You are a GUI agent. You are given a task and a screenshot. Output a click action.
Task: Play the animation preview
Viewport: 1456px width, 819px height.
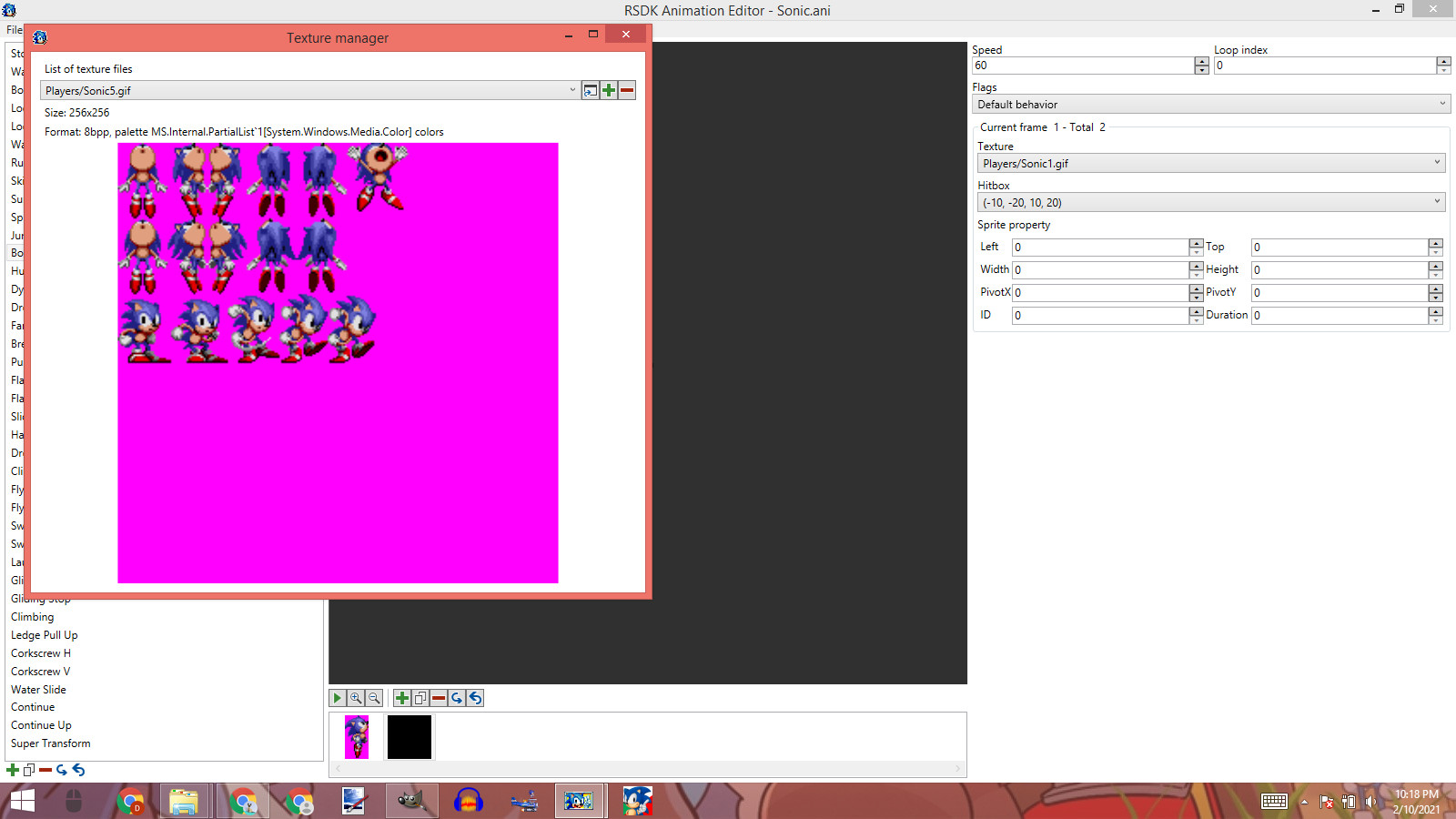click(x=338, y=698)
